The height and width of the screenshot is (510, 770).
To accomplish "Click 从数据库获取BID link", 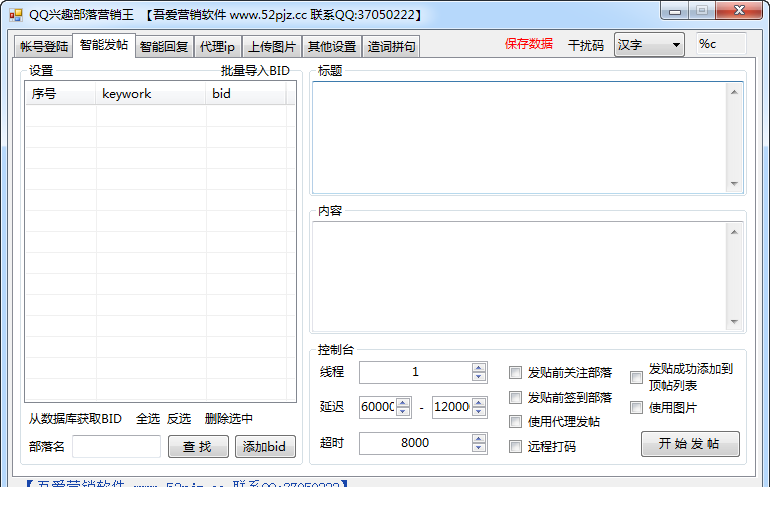I will (x=75, y=419).
